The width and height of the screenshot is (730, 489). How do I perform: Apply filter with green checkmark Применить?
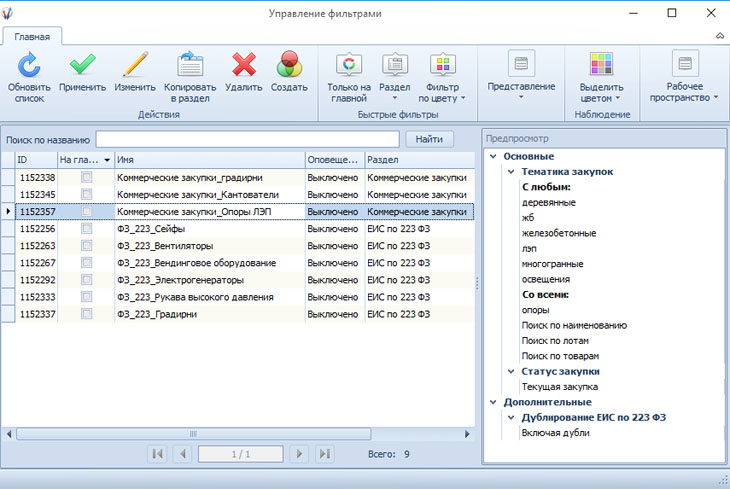82,64
